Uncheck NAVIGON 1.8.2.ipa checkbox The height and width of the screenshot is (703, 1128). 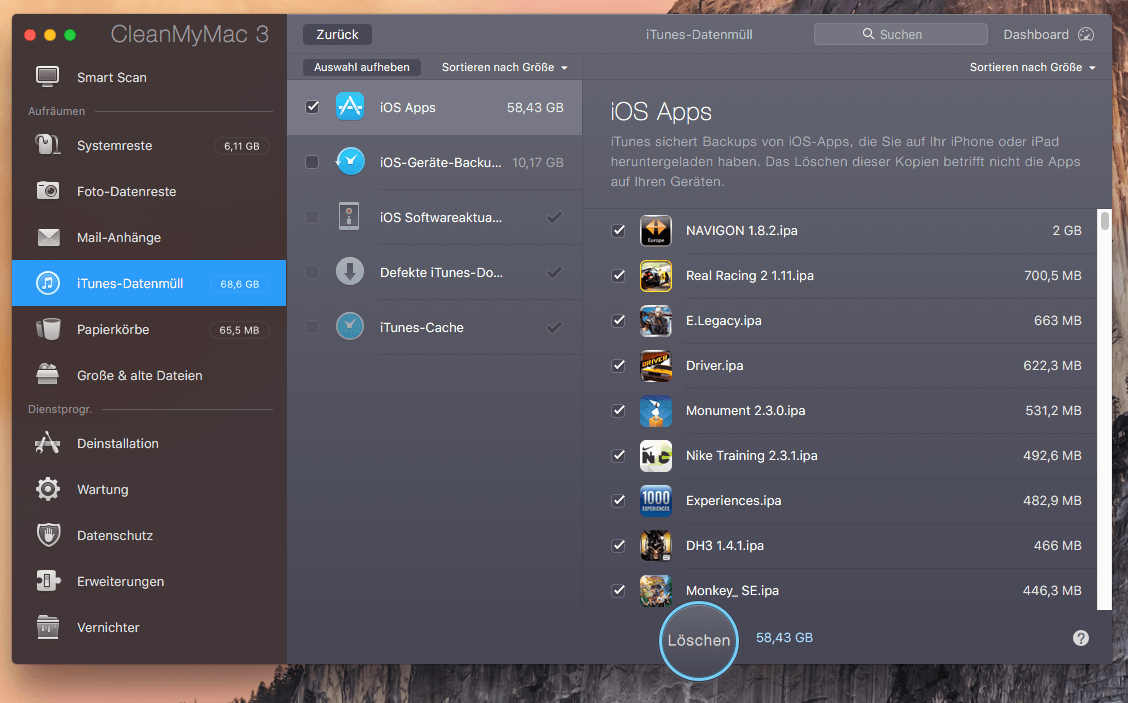619,230
